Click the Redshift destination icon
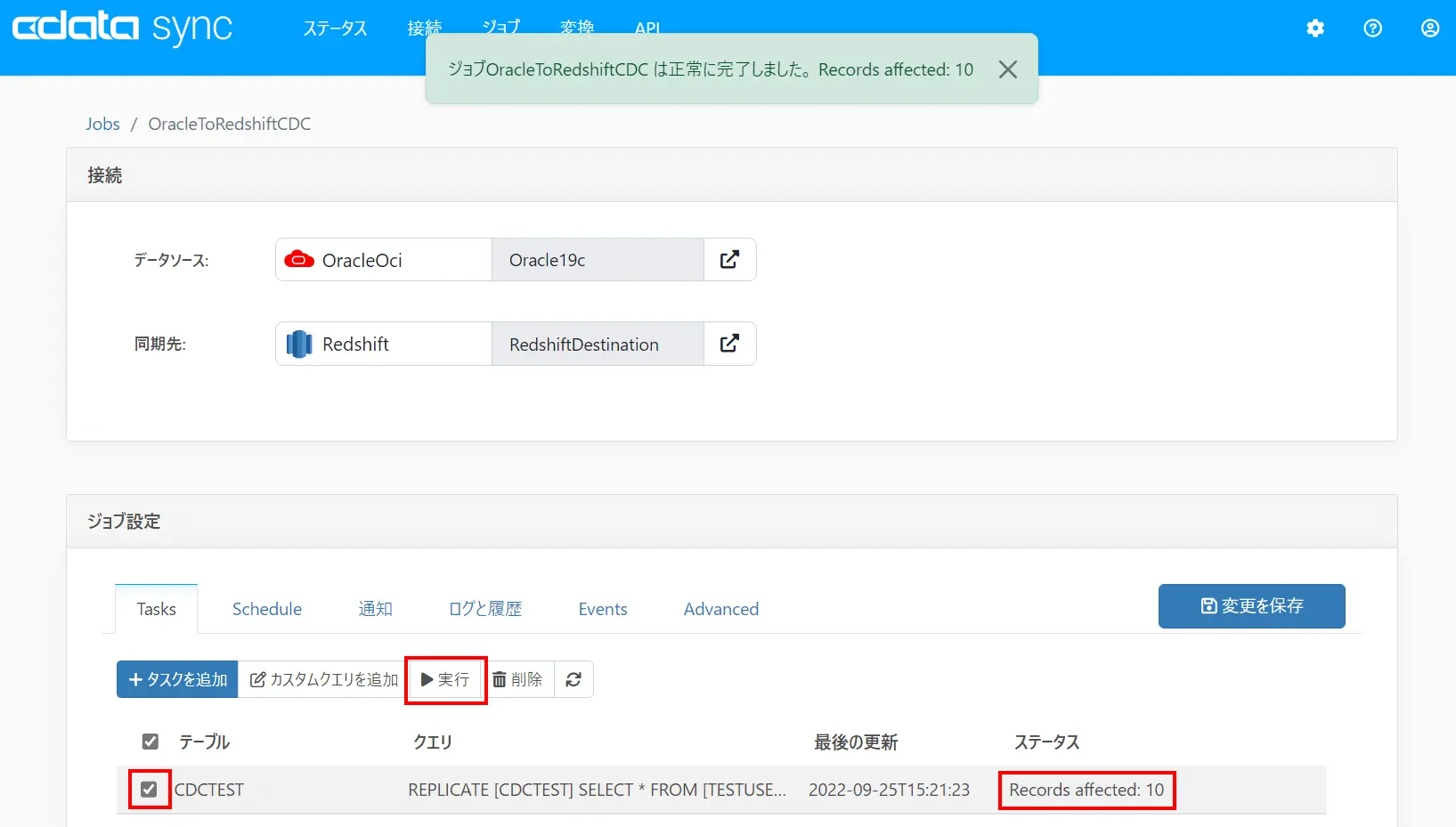 [x=299, y=344]
